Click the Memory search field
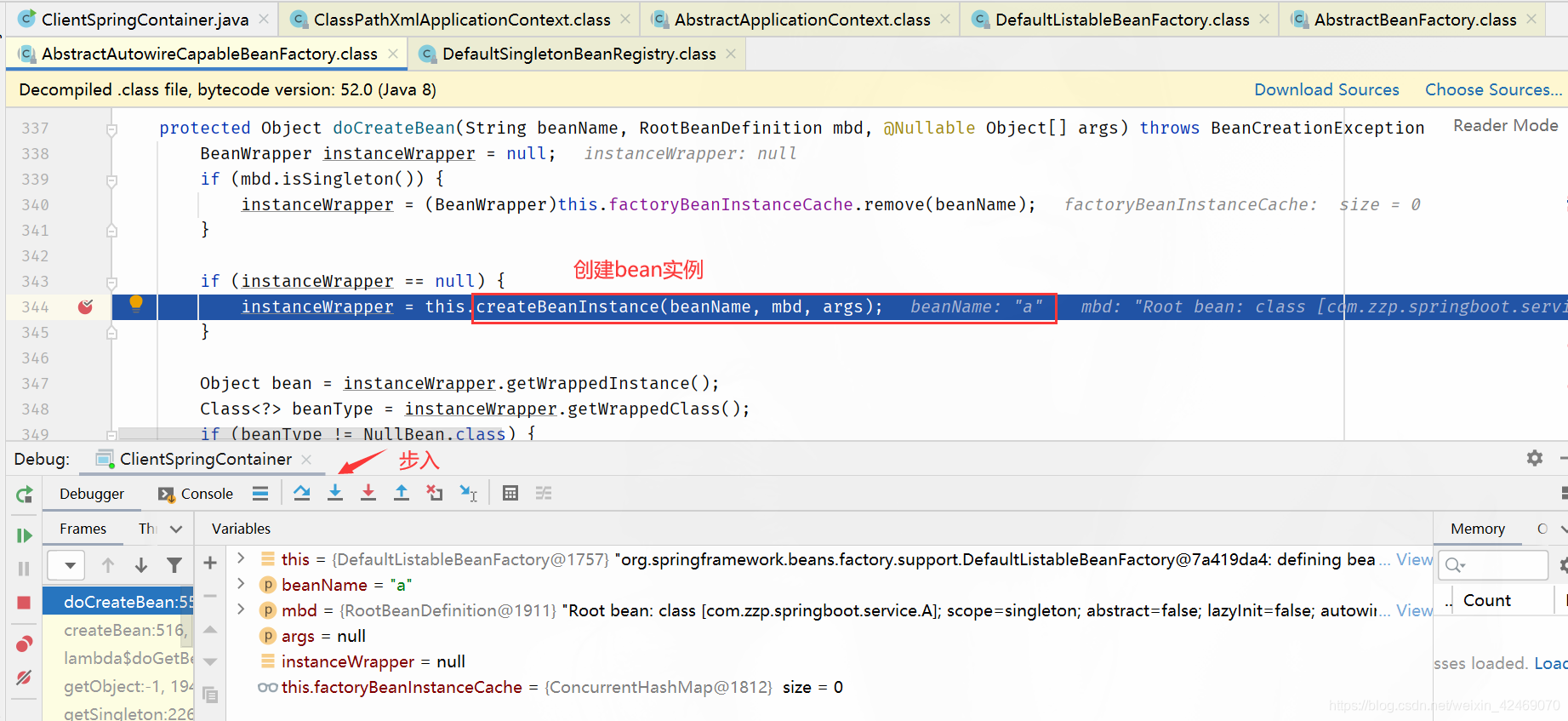The width and height of the screenshot is (1568, 721). 1494,565
